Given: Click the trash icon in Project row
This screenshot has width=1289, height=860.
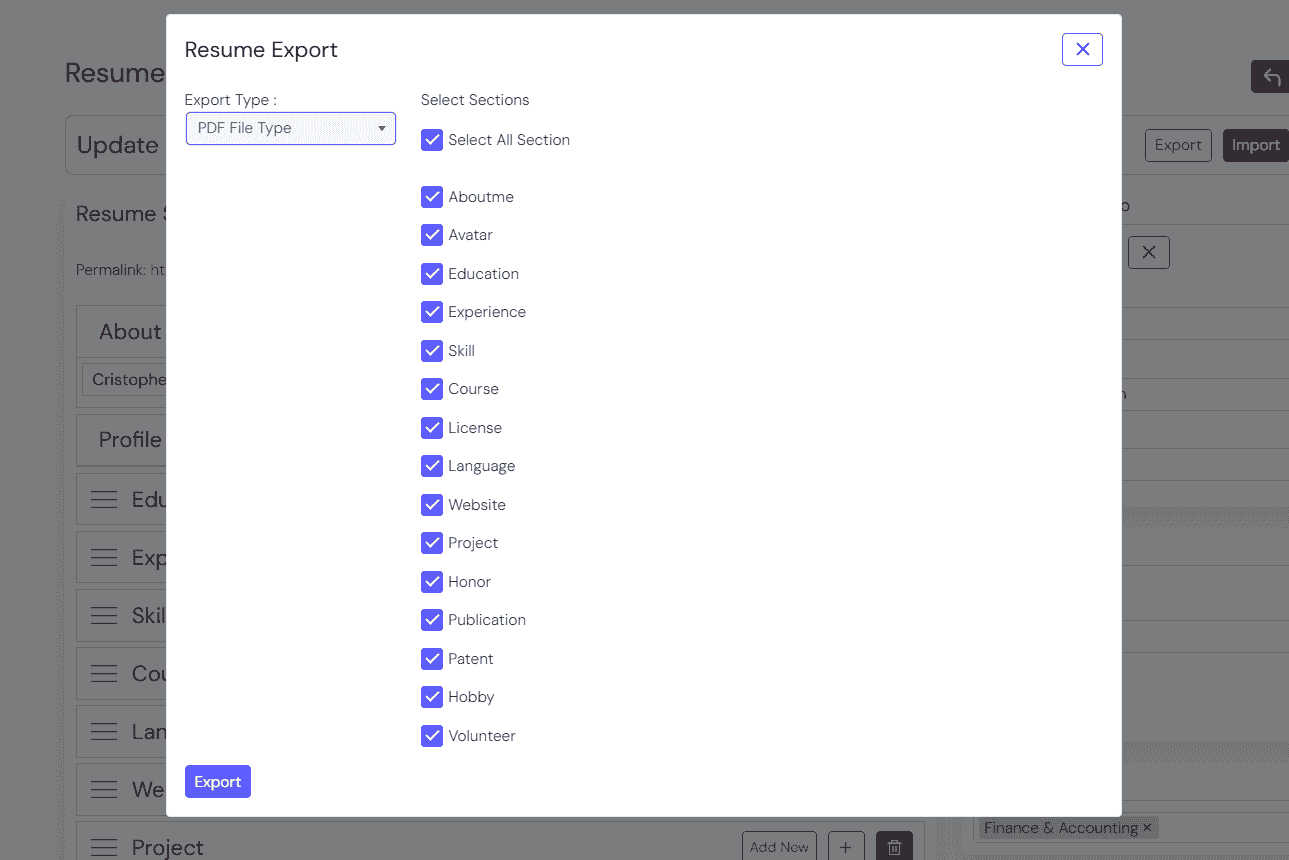Looking at the screenshot, I should point(894,847).
